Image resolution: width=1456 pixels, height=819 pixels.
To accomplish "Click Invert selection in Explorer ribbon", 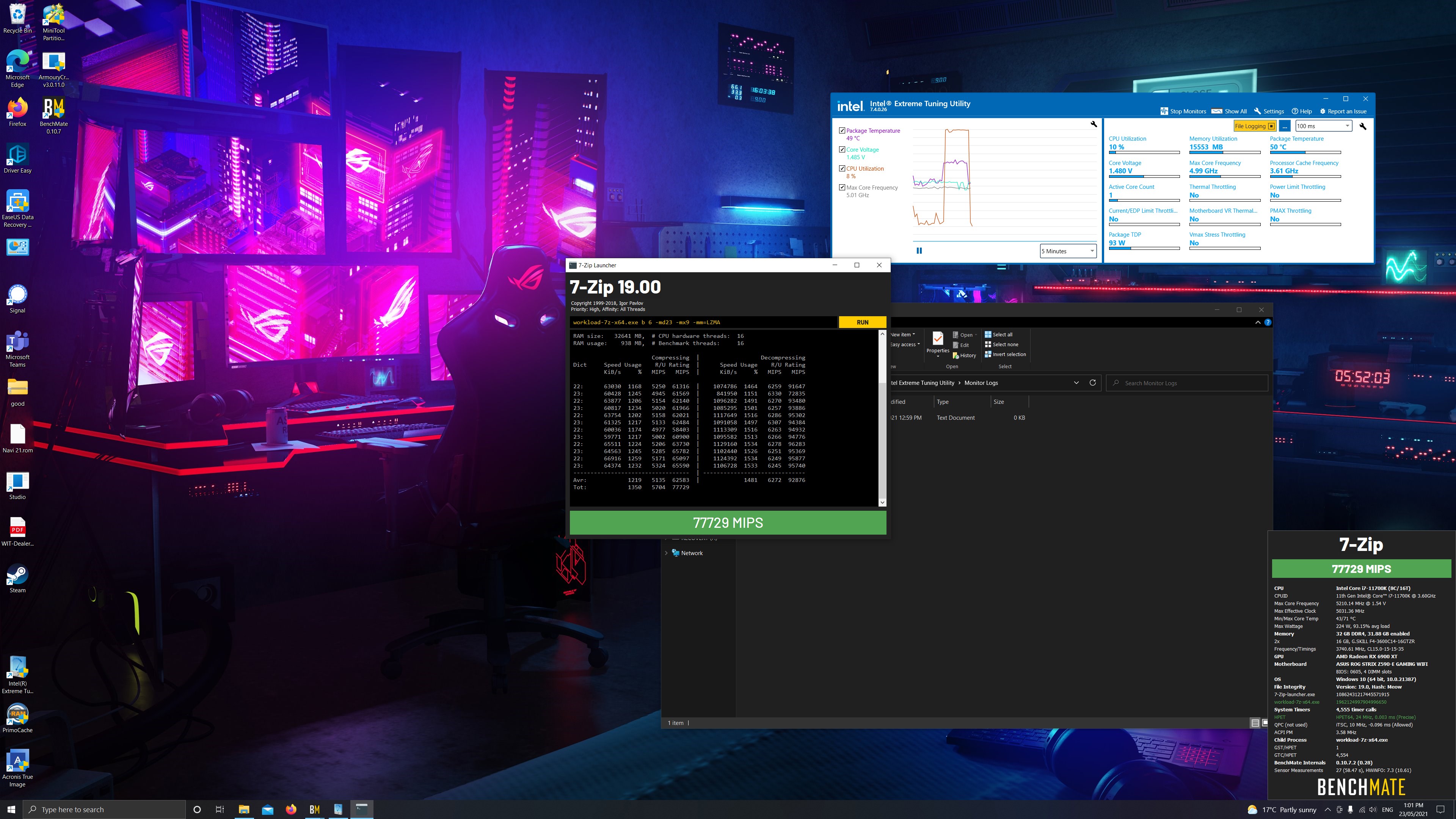I will (x=1006, y=355).
